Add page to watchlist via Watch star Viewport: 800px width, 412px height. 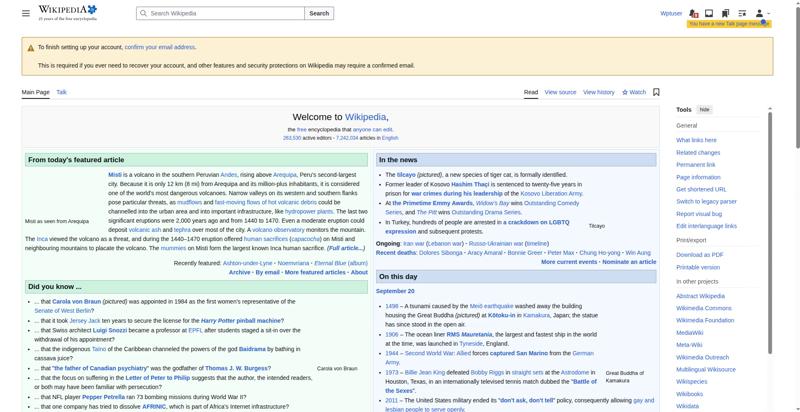point(634,92)
